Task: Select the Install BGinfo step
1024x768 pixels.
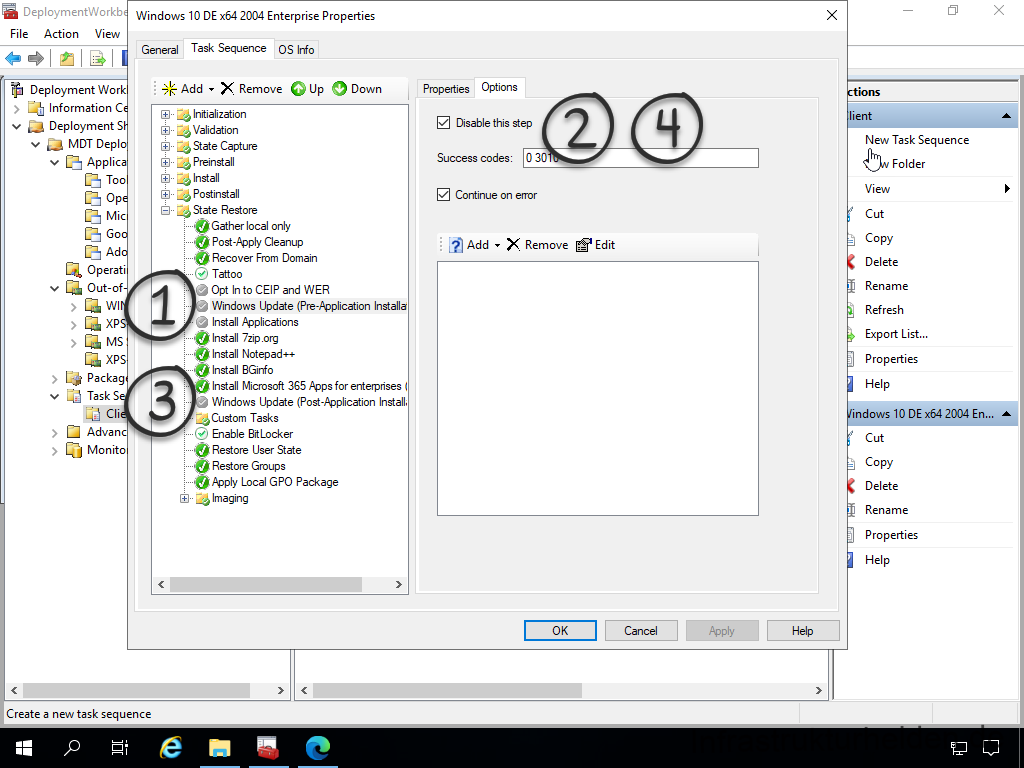Action: tap(242, 370)
